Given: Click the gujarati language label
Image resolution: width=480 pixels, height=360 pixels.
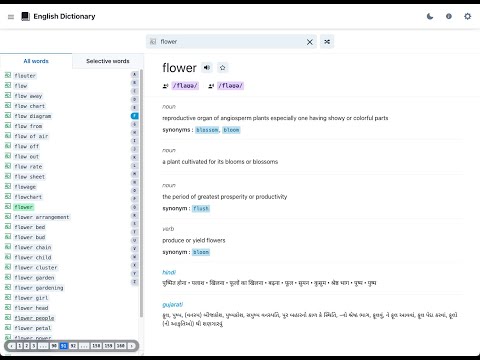Looking at the screenshot, I should (x=173, y=305).
